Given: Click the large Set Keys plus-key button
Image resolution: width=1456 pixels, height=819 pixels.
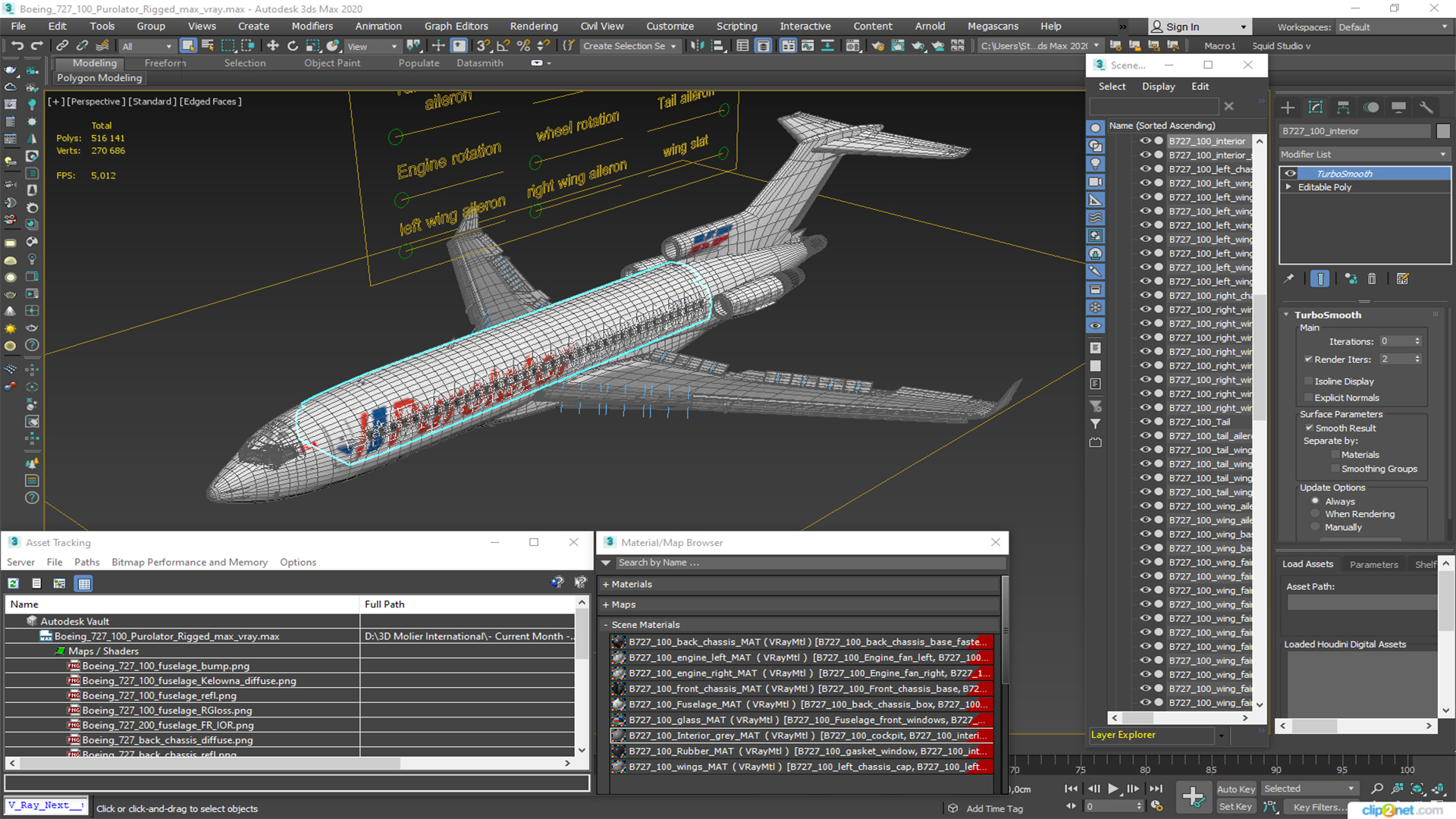Looking at the screenshot, I should tap(1194, 797).
